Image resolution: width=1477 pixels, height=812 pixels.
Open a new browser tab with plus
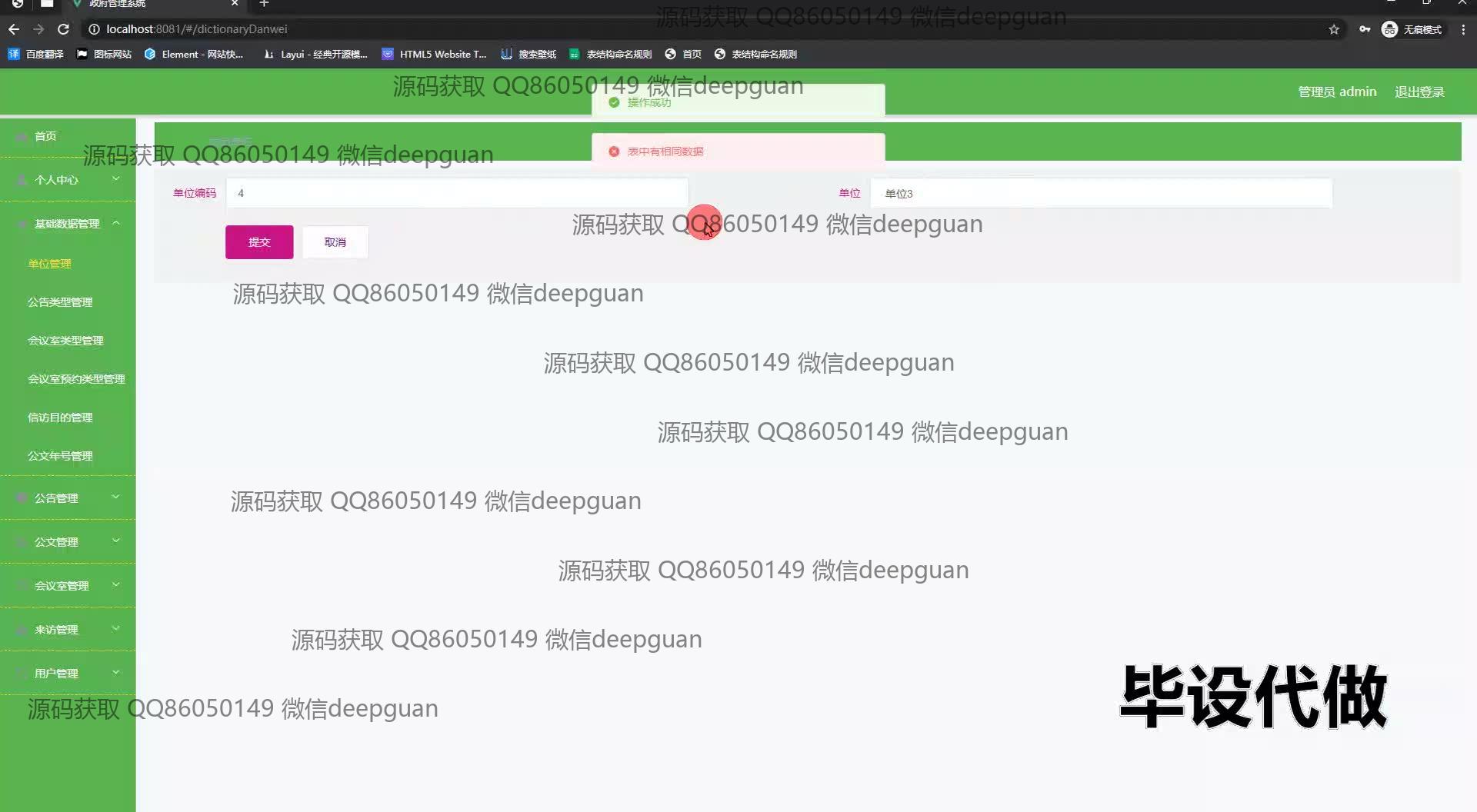(264, 4)
